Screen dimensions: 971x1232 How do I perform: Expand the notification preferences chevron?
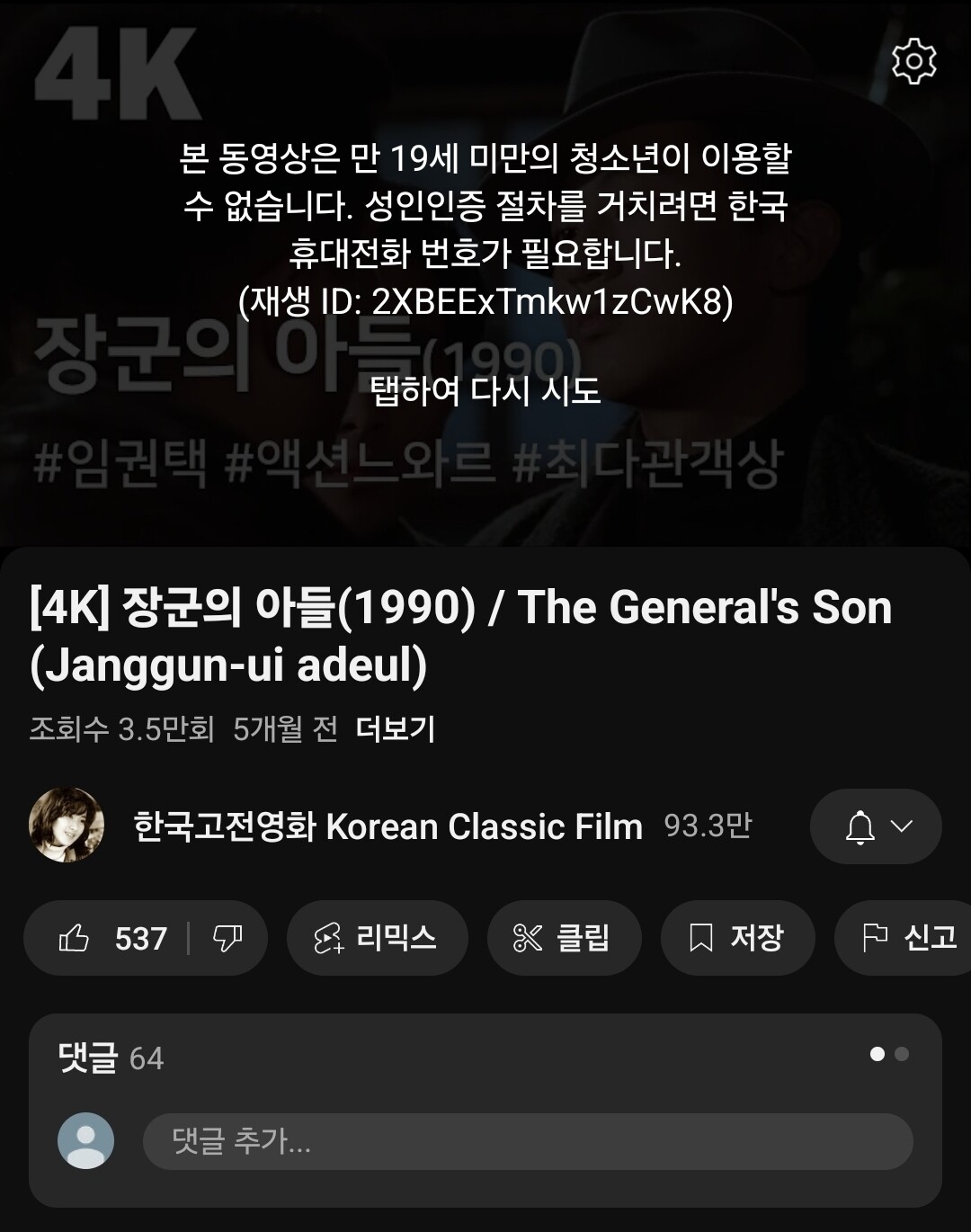pos(902,826)
